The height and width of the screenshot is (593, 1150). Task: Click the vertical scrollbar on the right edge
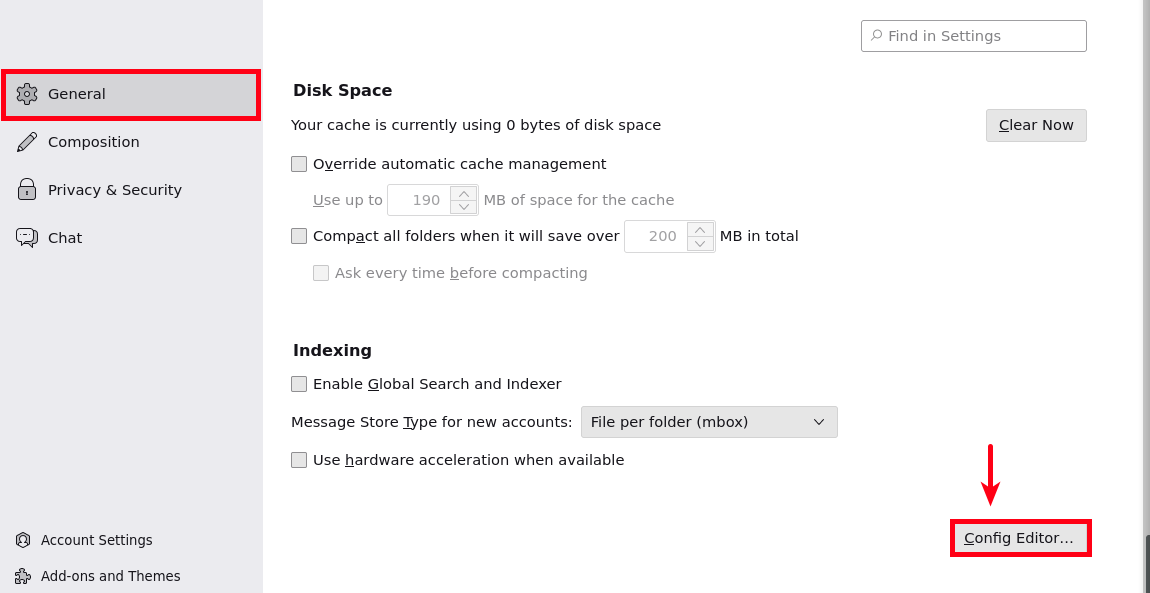[1146, 564]
